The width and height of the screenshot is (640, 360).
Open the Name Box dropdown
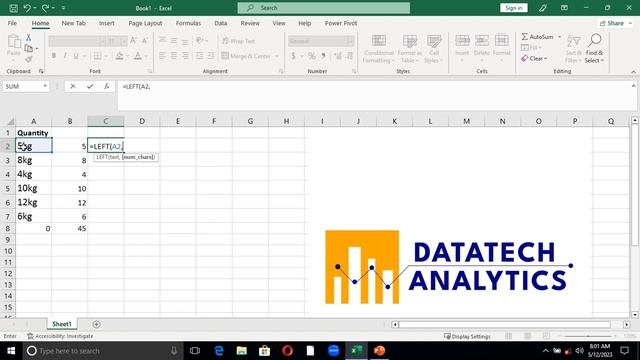[45, 86]
